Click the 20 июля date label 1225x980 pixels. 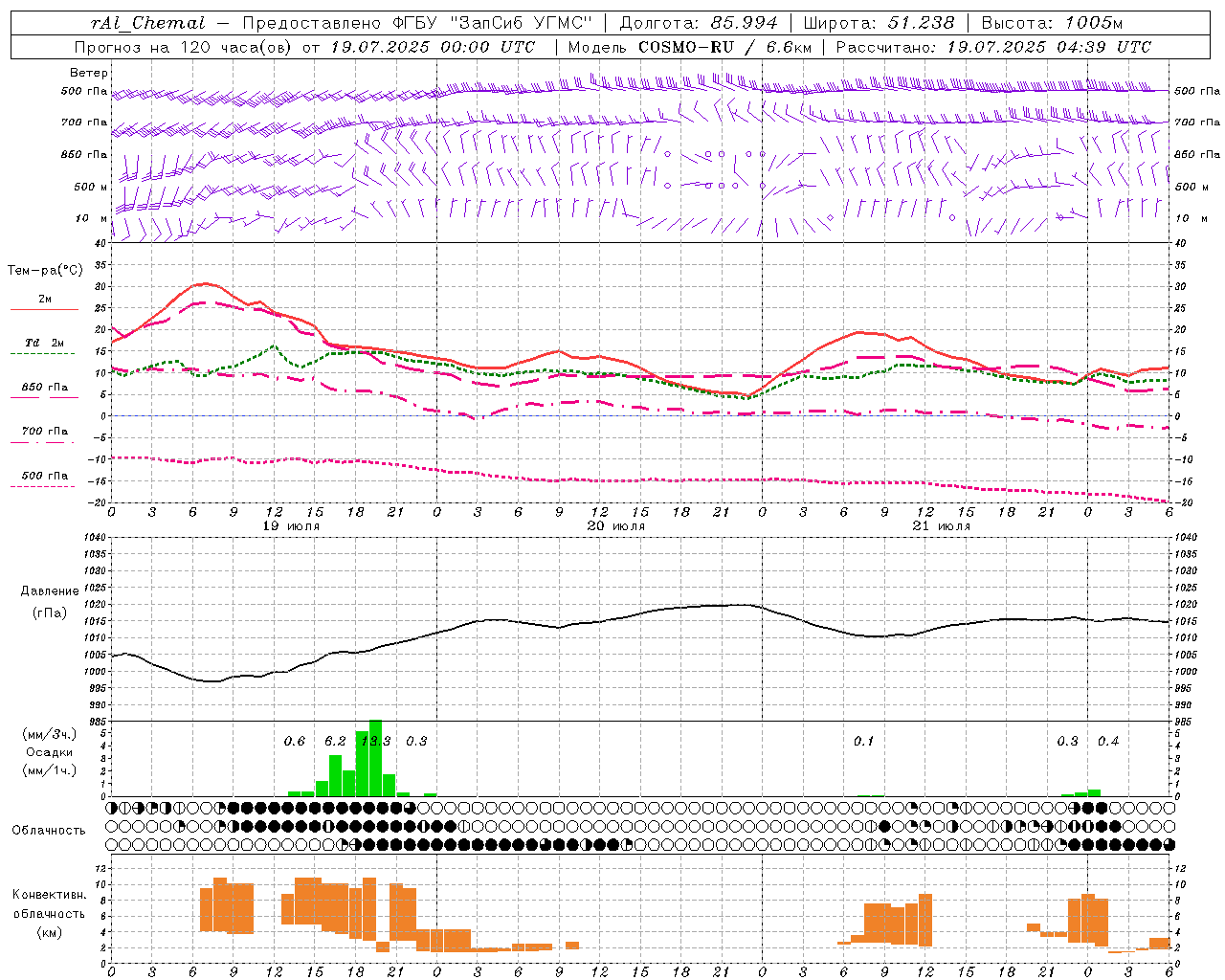click(x=615, y=526)
